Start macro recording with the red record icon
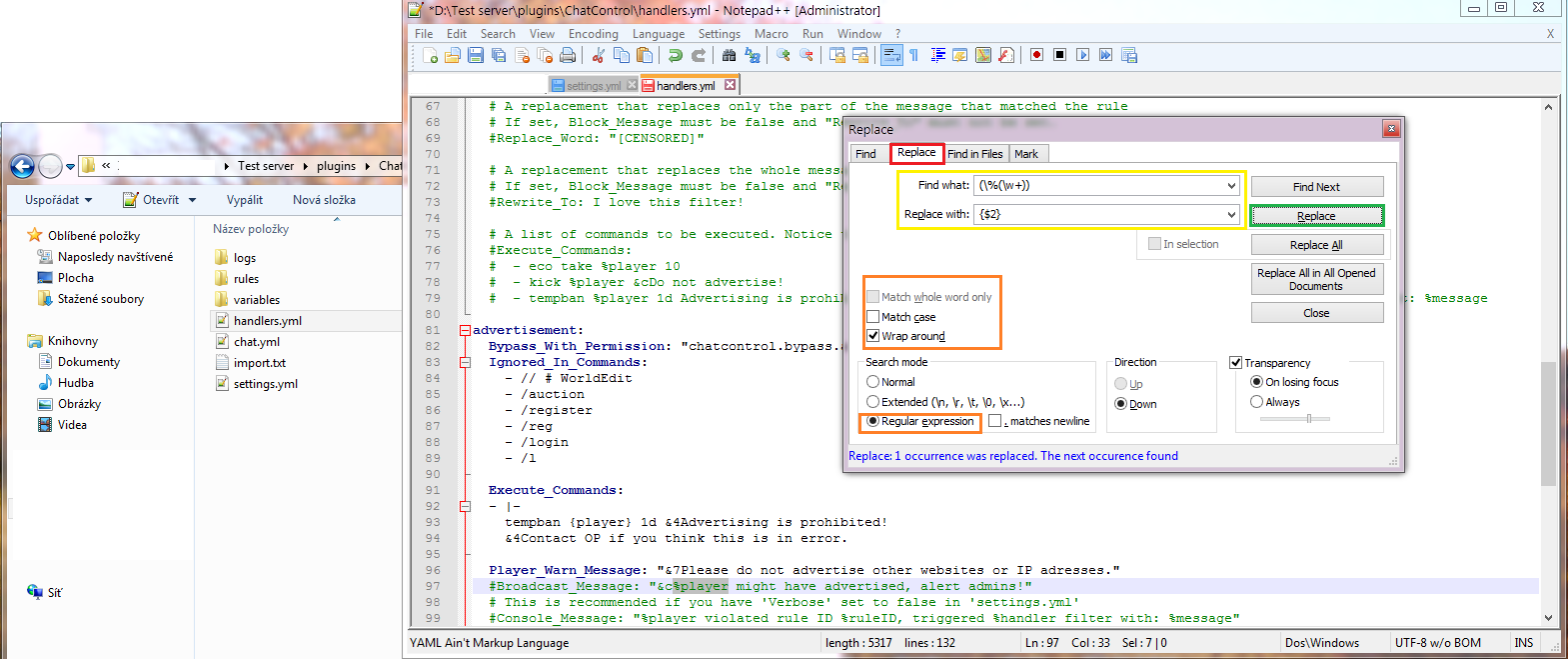Image resolution: width=1568 pixels, height=660 pixels. click(x=1036, y=55)
